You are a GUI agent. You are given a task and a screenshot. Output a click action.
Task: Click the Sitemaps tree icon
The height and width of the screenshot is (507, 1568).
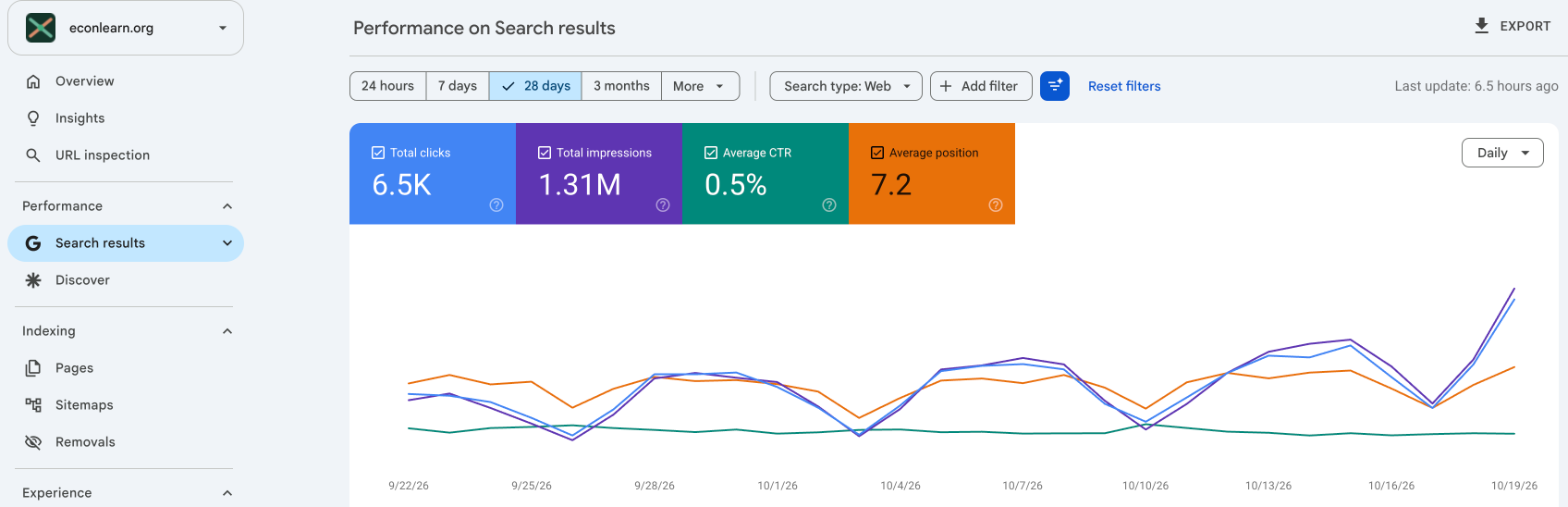[34, 405]
